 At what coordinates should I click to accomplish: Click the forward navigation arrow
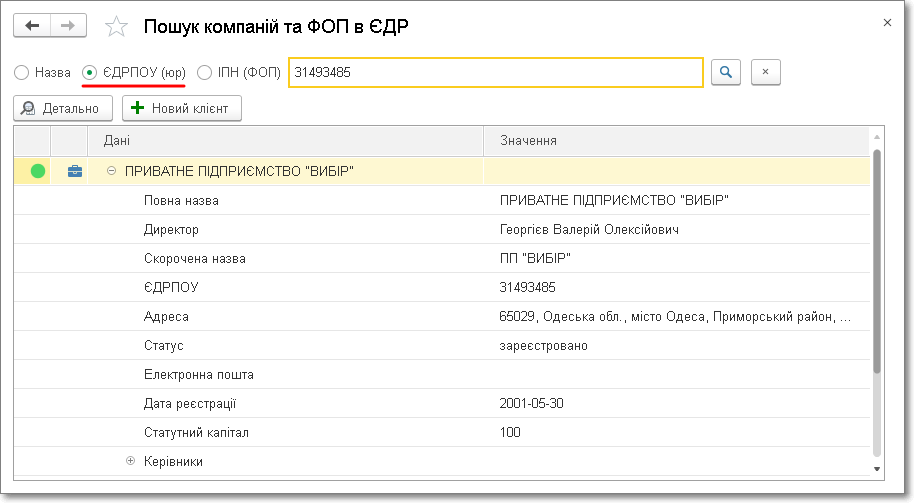pos(68,26)
